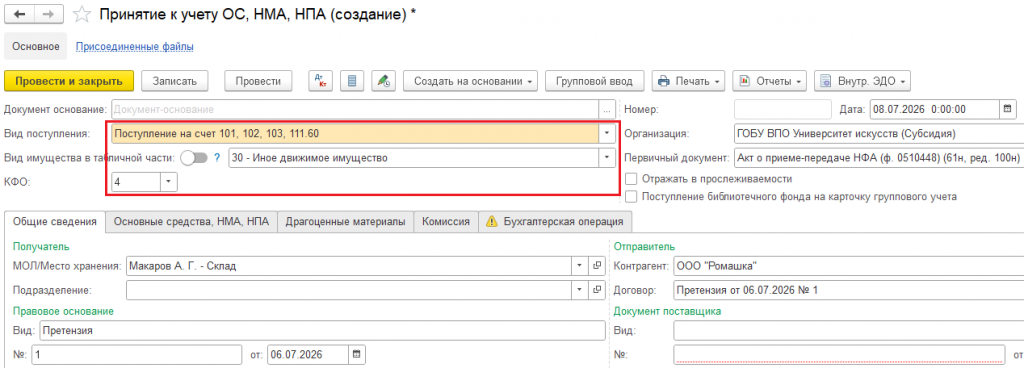Viewport: 1024px width, 368px height.
Task: Switch to Основные средства, НМА, НПА tab
Action: click(191, 221)
